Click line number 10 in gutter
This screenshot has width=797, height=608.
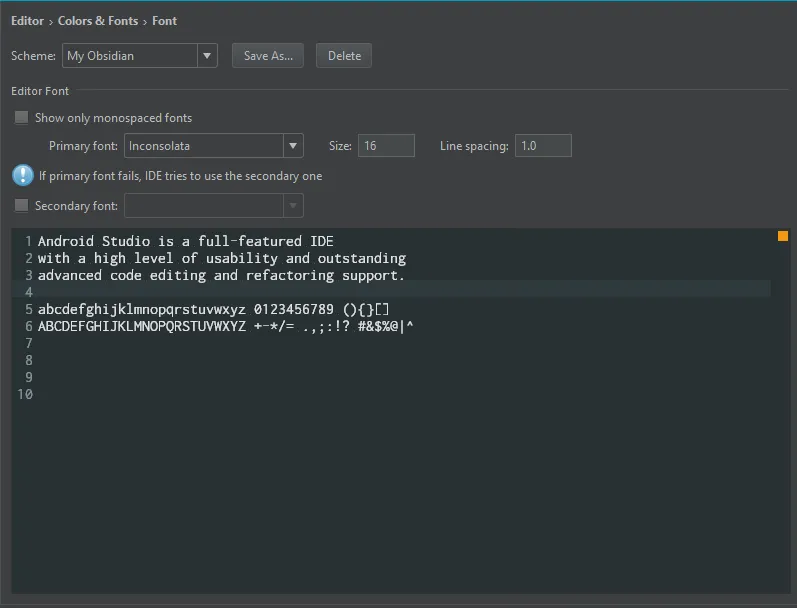point(25,394)
